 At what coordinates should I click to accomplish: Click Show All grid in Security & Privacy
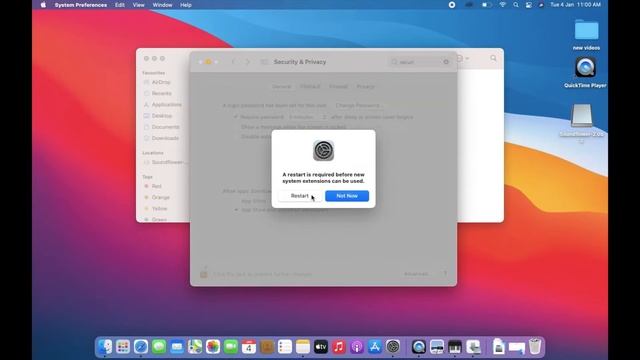(264, 62)
